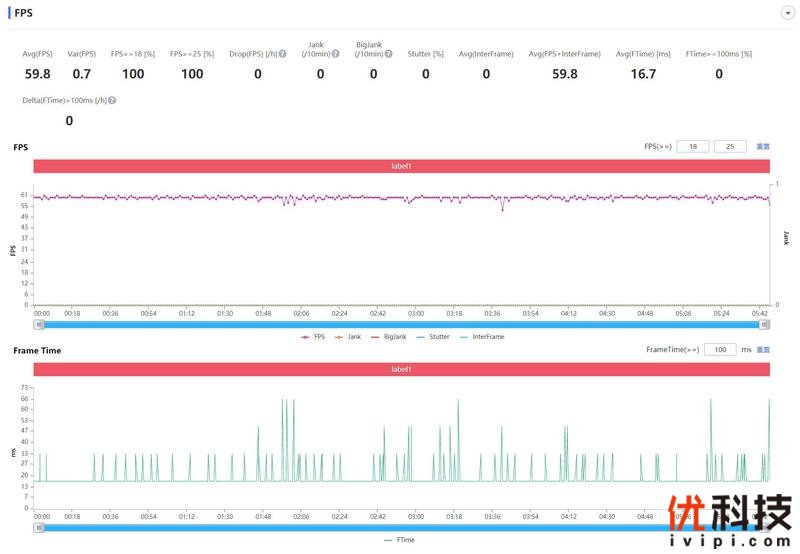This screenshot has width=800, height=554.
Task: Toggle Stutter series in legend
Action: [433, 337]
